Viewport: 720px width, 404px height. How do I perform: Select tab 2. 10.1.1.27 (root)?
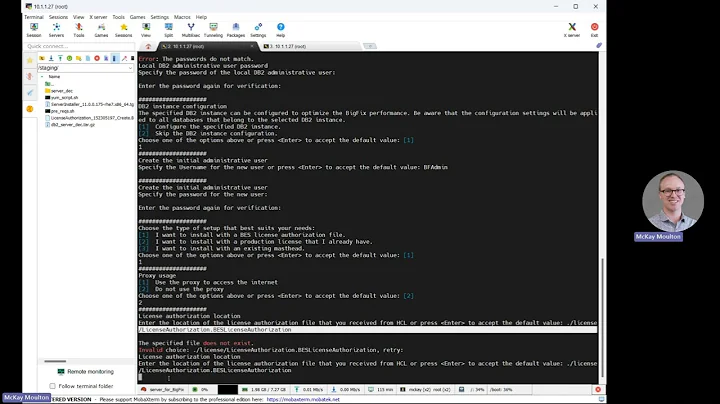click(208, 46)
